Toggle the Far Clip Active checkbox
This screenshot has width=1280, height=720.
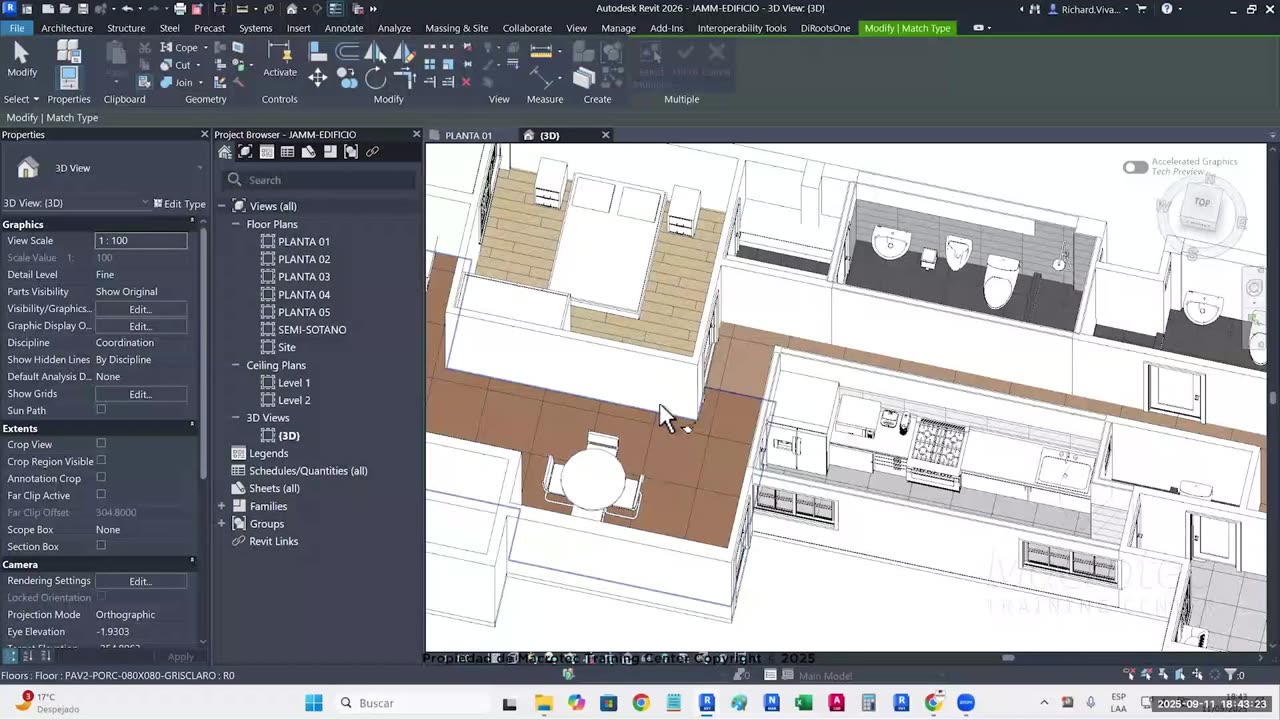tap(101, 495)
